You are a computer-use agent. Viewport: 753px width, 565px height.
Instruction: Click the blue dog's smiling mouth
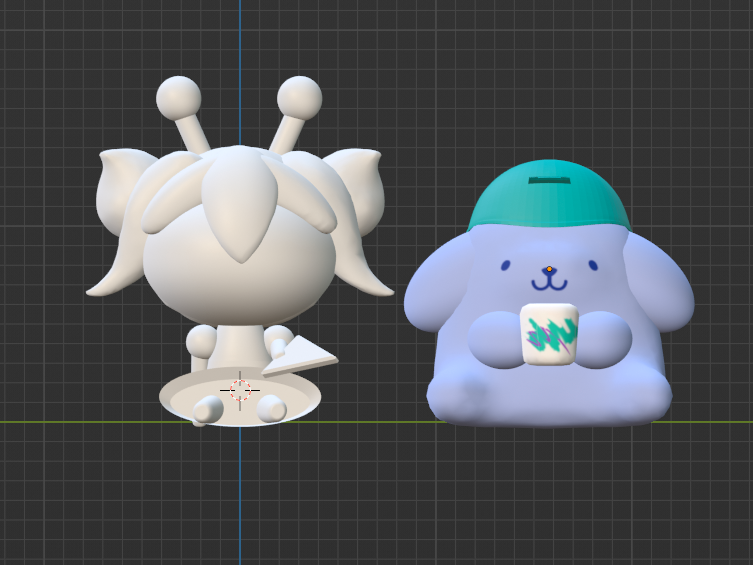coord(549,282)
